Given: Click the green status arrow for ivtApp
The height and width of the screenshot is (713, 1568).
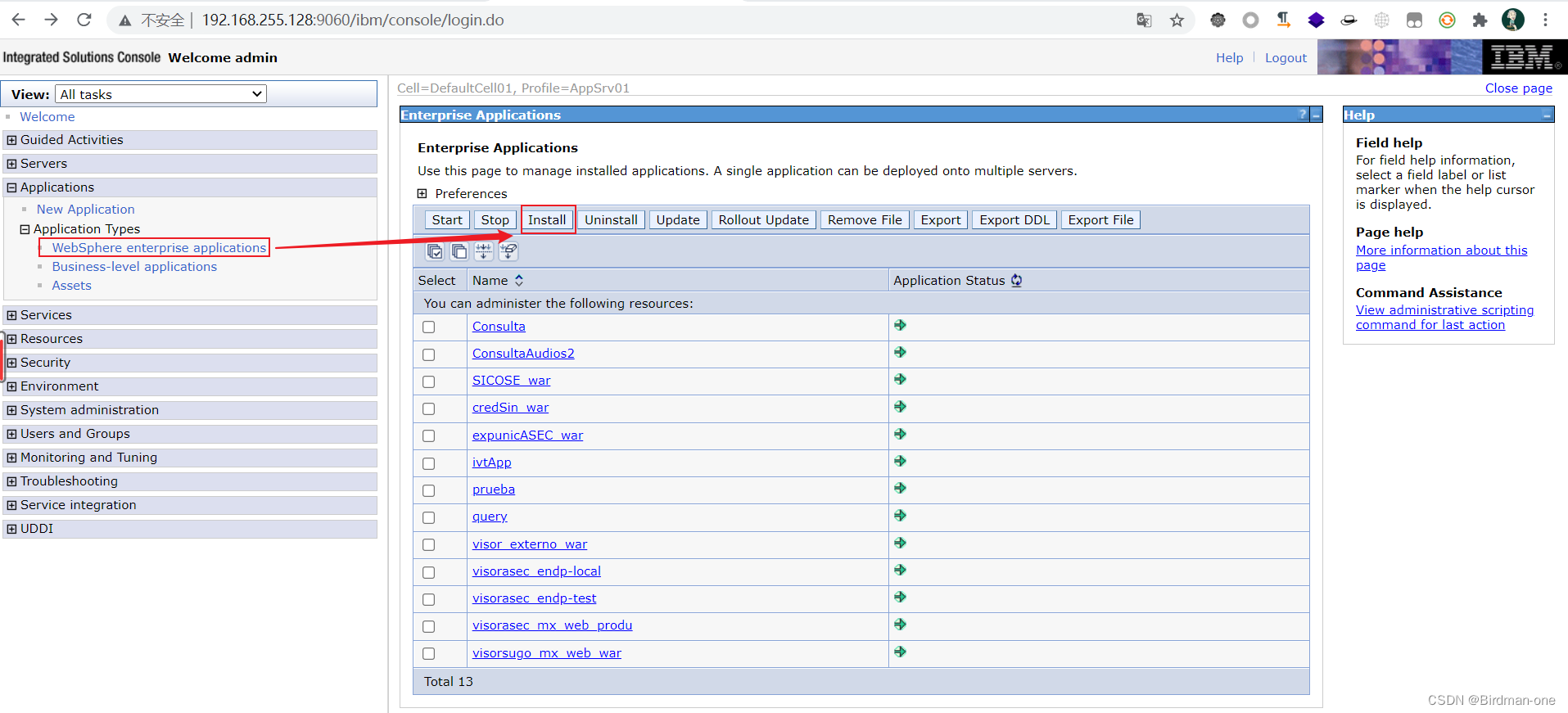Looking at the screenshot, I should (900, 461).
